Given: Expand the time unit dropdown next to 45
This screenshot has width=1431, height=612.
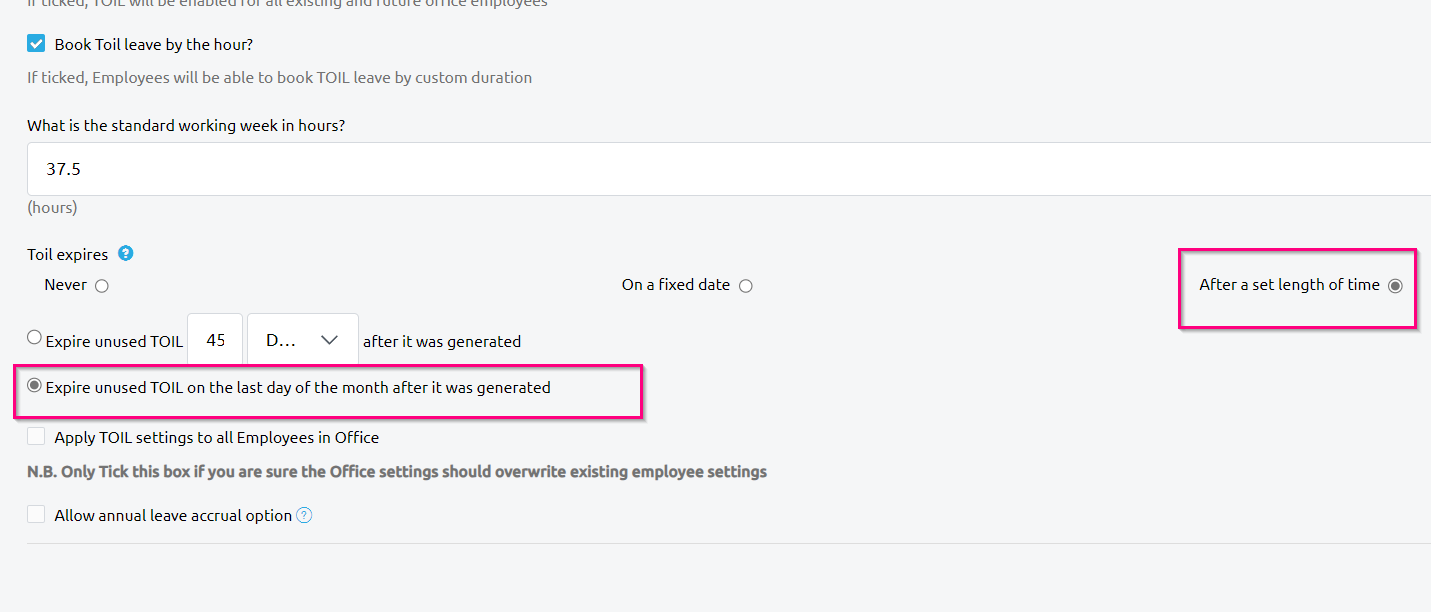Looking at the screenshot, I should [303, 341].
